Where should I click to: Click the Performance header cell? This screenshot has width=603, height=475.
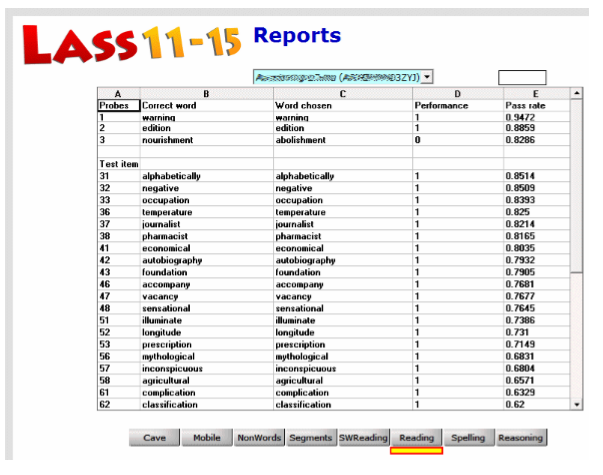pos(458,105)
